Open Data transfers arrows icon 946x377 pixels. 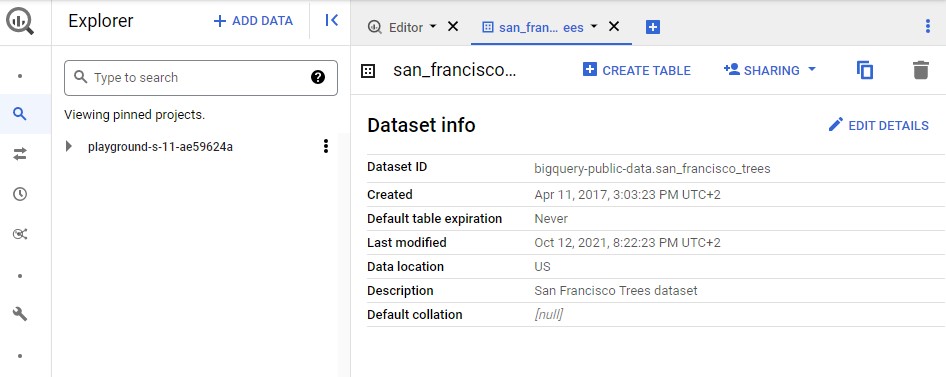coord(20,155)
